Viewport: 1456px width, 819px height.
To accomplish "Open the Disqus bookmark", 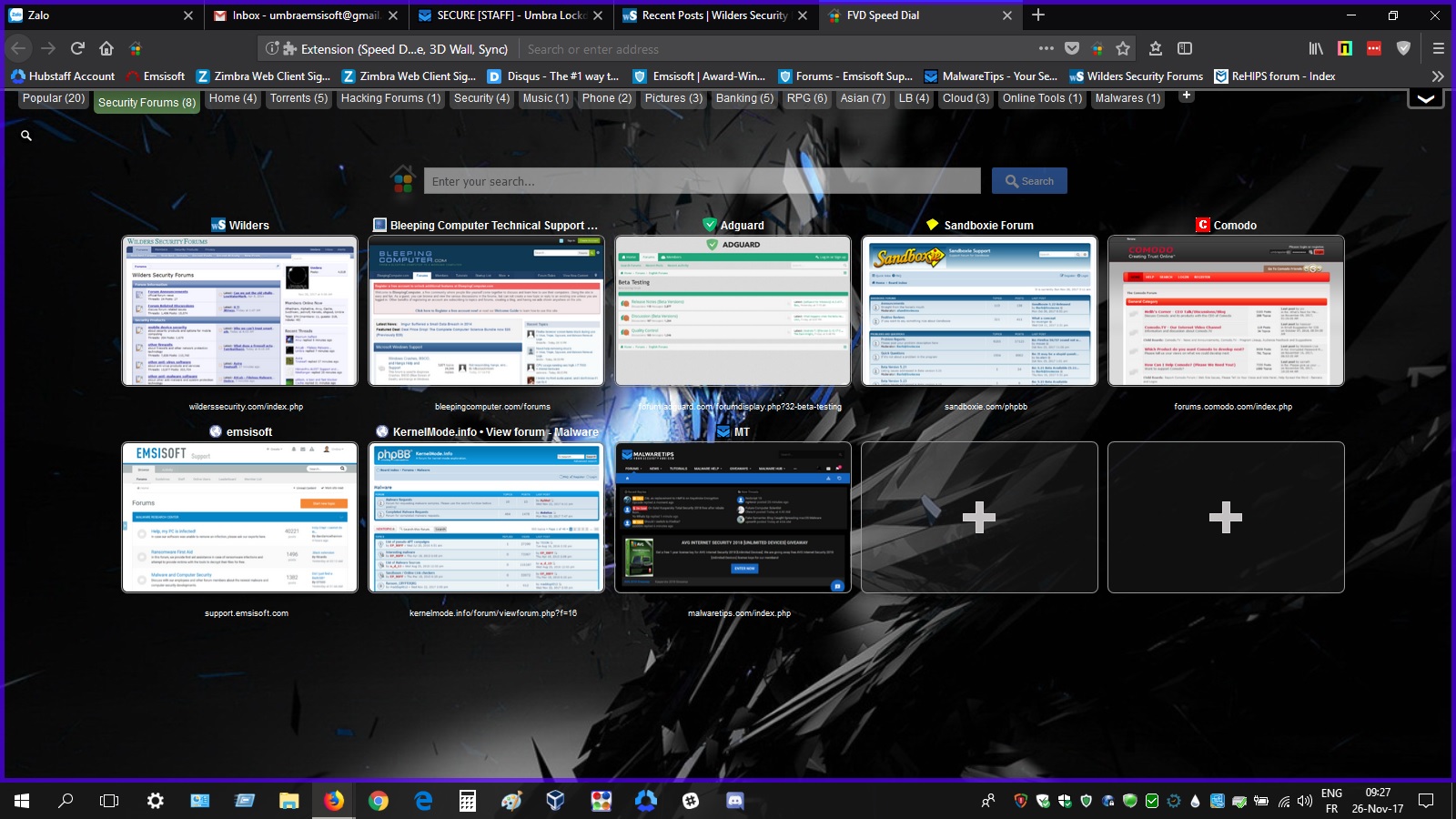I will pos(553,76).
